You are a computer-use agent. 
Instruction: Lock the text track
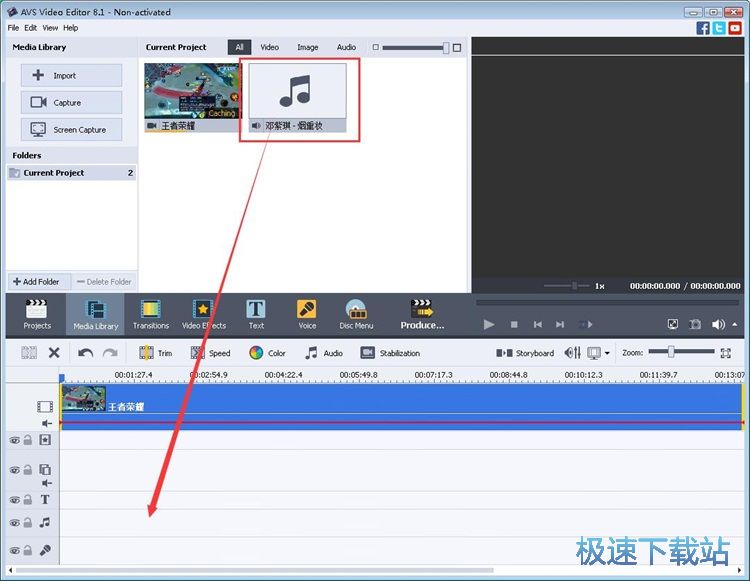tap(28, 500)
